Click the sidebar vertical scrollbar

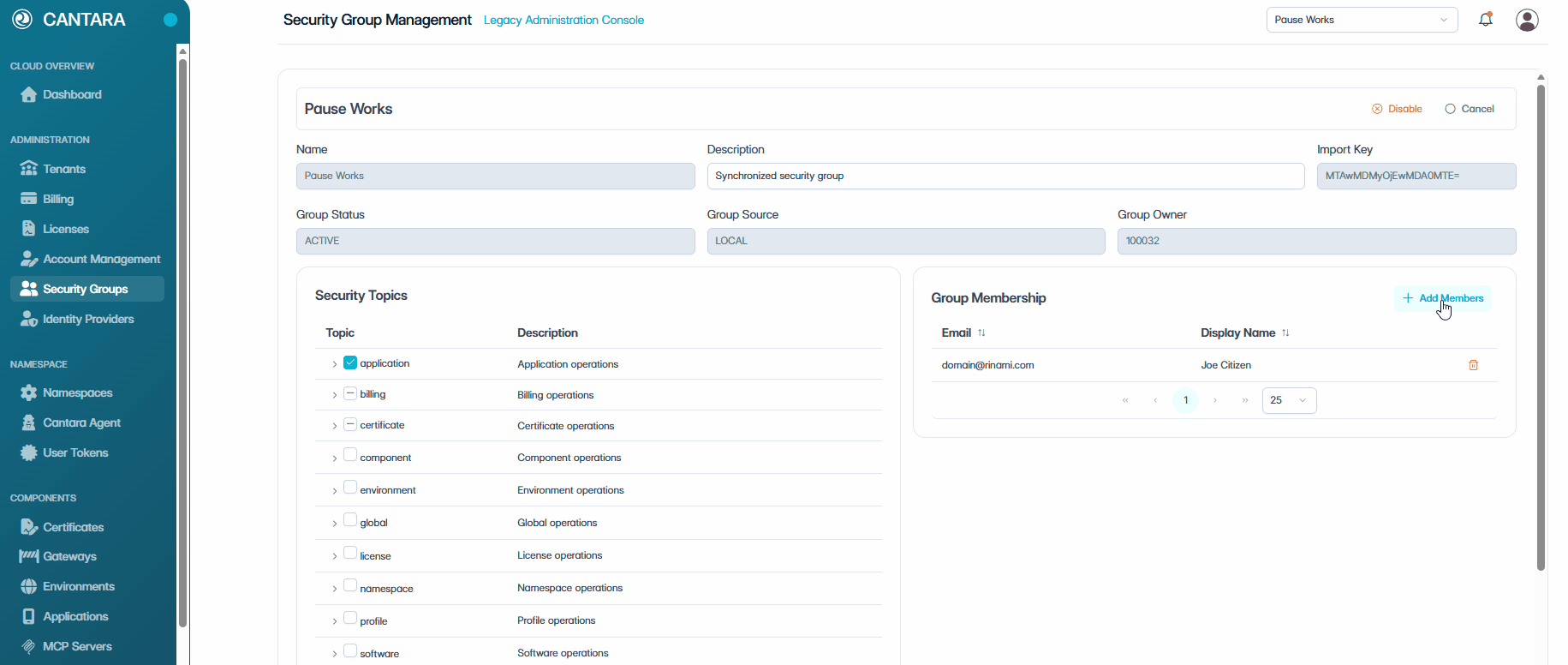(182, 343)
